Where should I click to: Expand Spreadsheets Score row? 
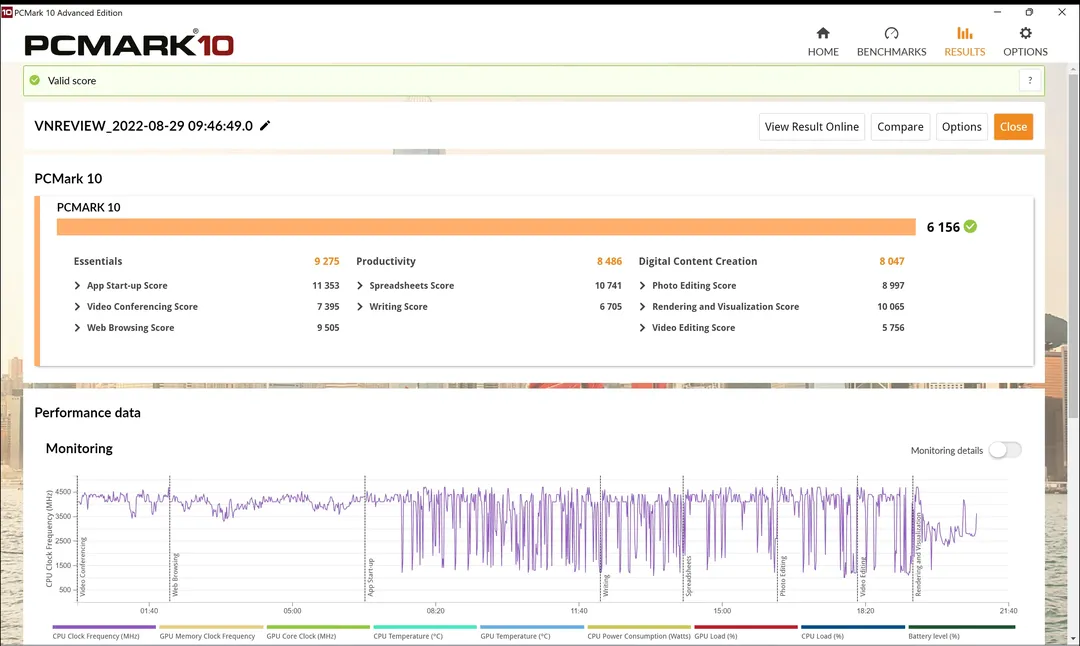(361, 286)
